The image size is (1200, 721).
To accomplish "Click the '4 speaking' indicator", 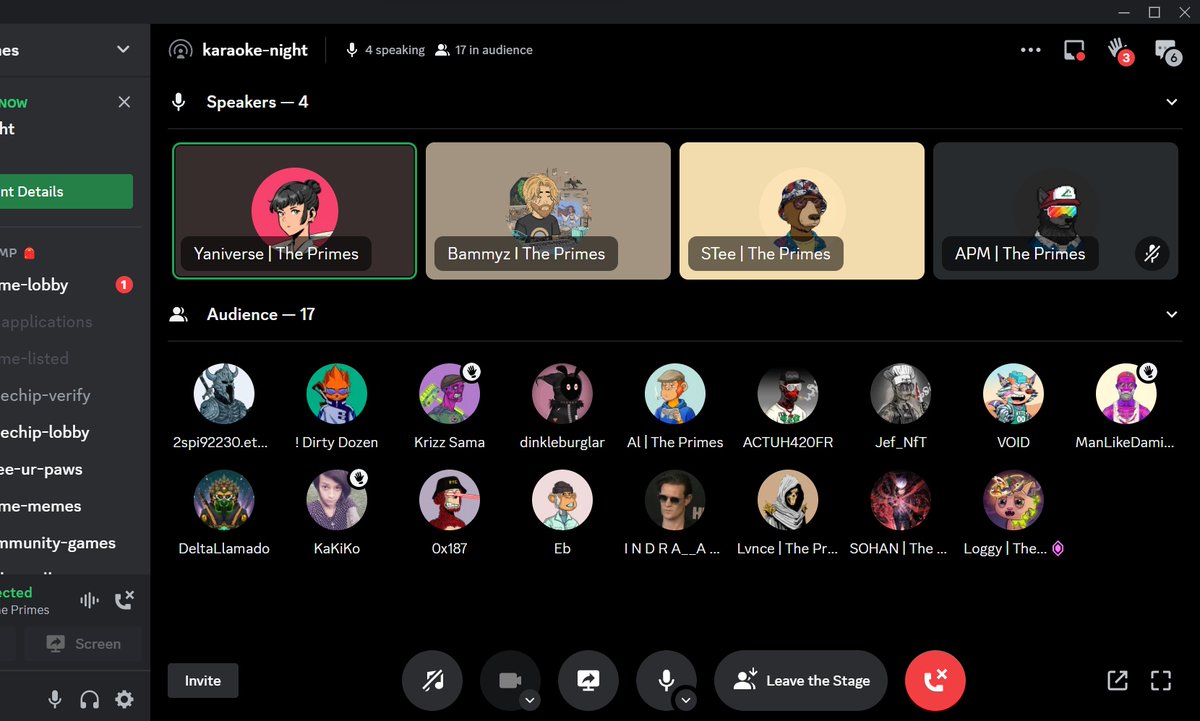I will [x=386, y=50].
